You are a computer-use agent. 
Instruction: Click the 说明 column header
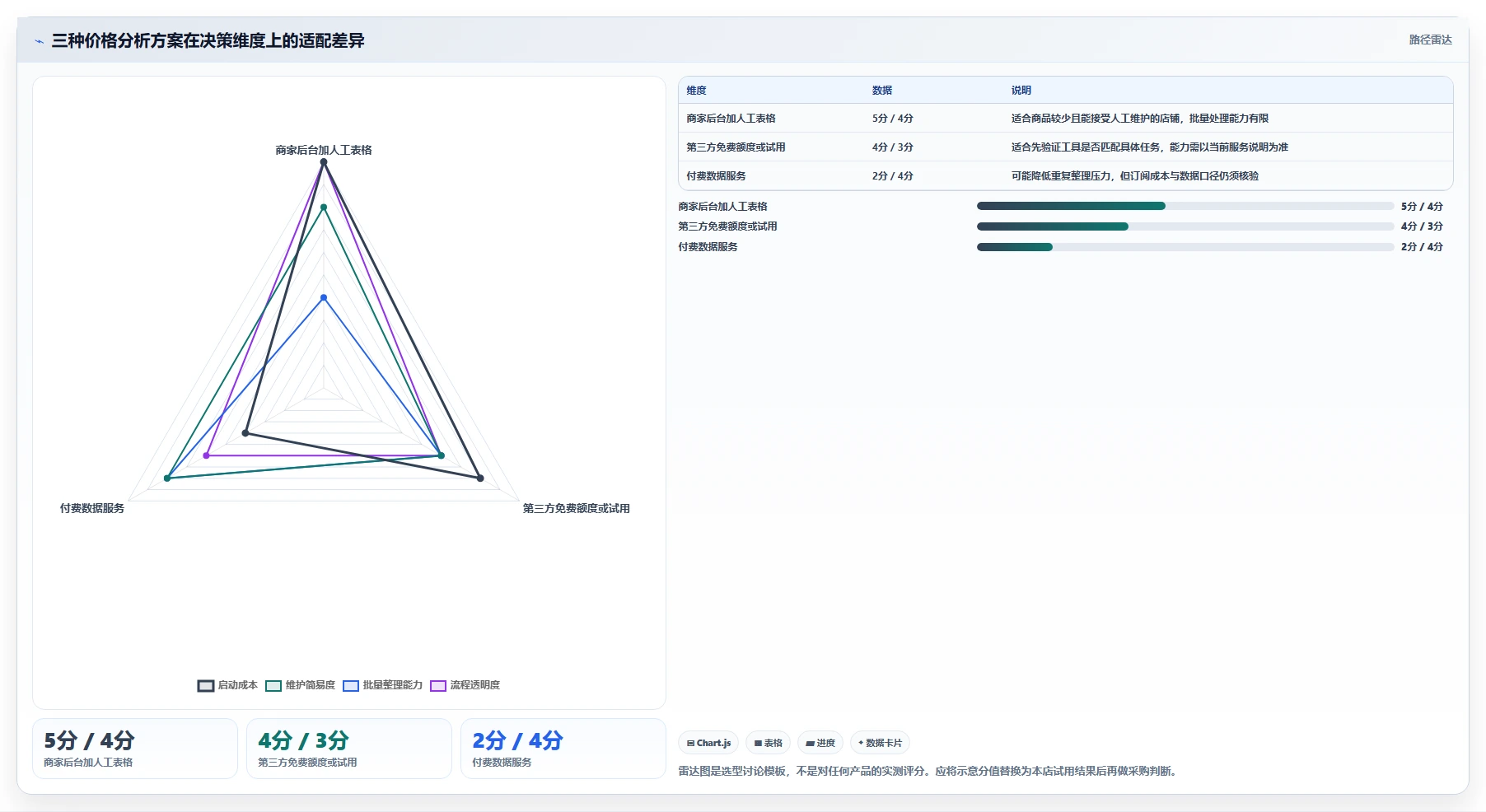(x=1021, y=91)
